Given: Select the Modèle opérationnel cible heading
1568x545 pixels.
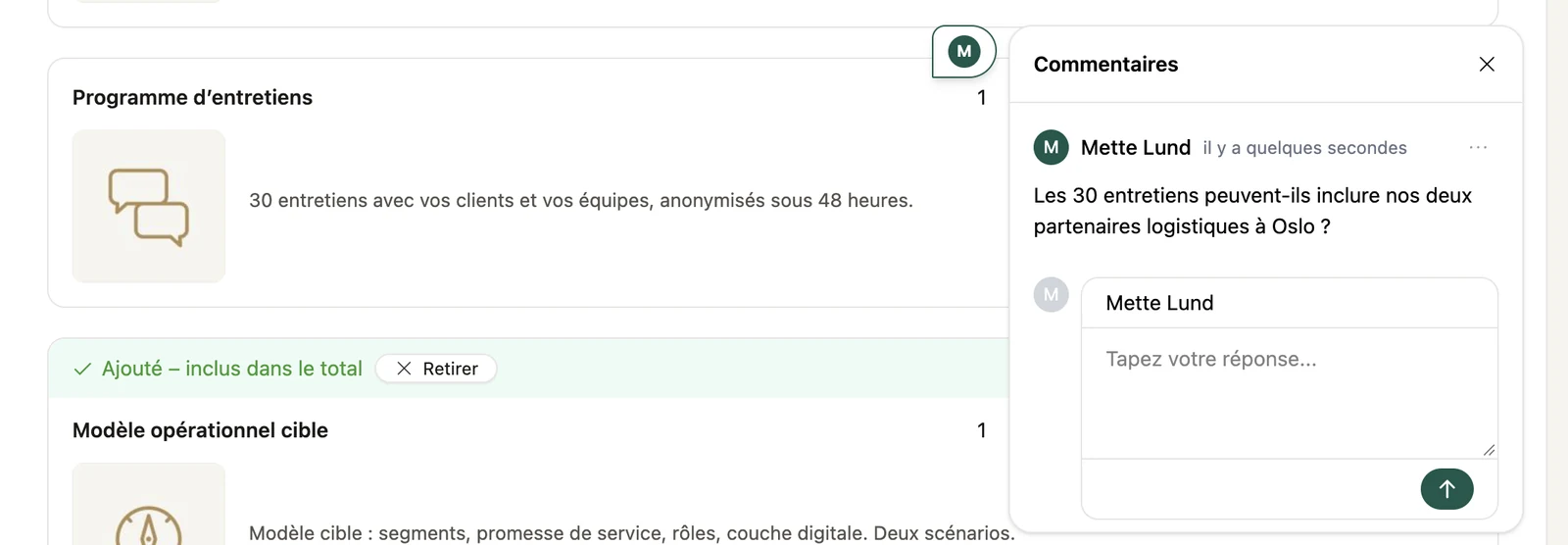Looking at the screenshot, I should pos(200,430).
